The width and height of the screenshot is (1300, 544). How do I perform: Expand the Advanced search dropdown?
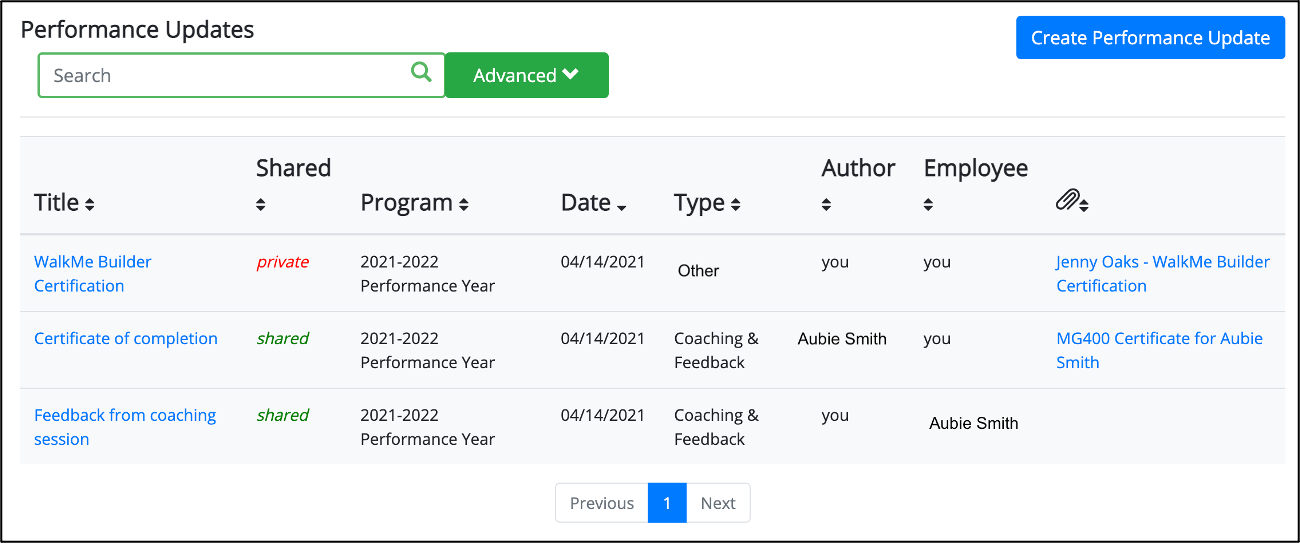tap(526, 75)
